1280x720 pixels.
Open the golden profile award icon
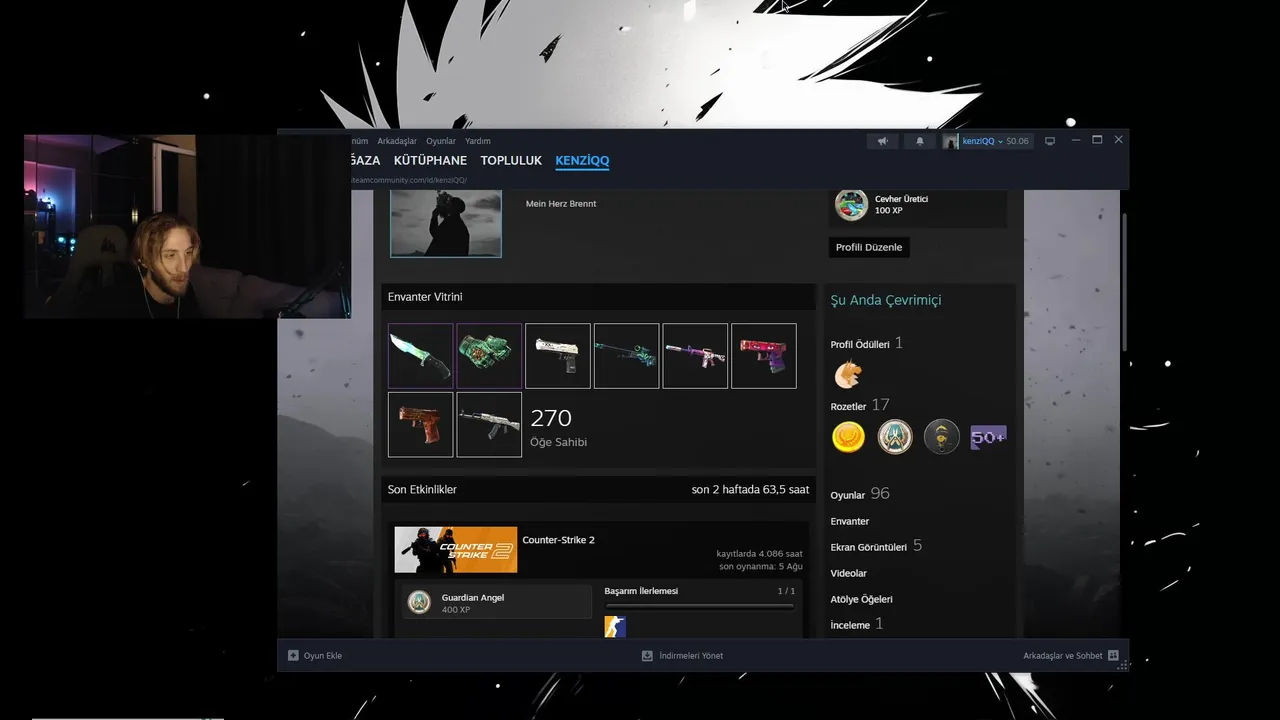pos(848,374)
